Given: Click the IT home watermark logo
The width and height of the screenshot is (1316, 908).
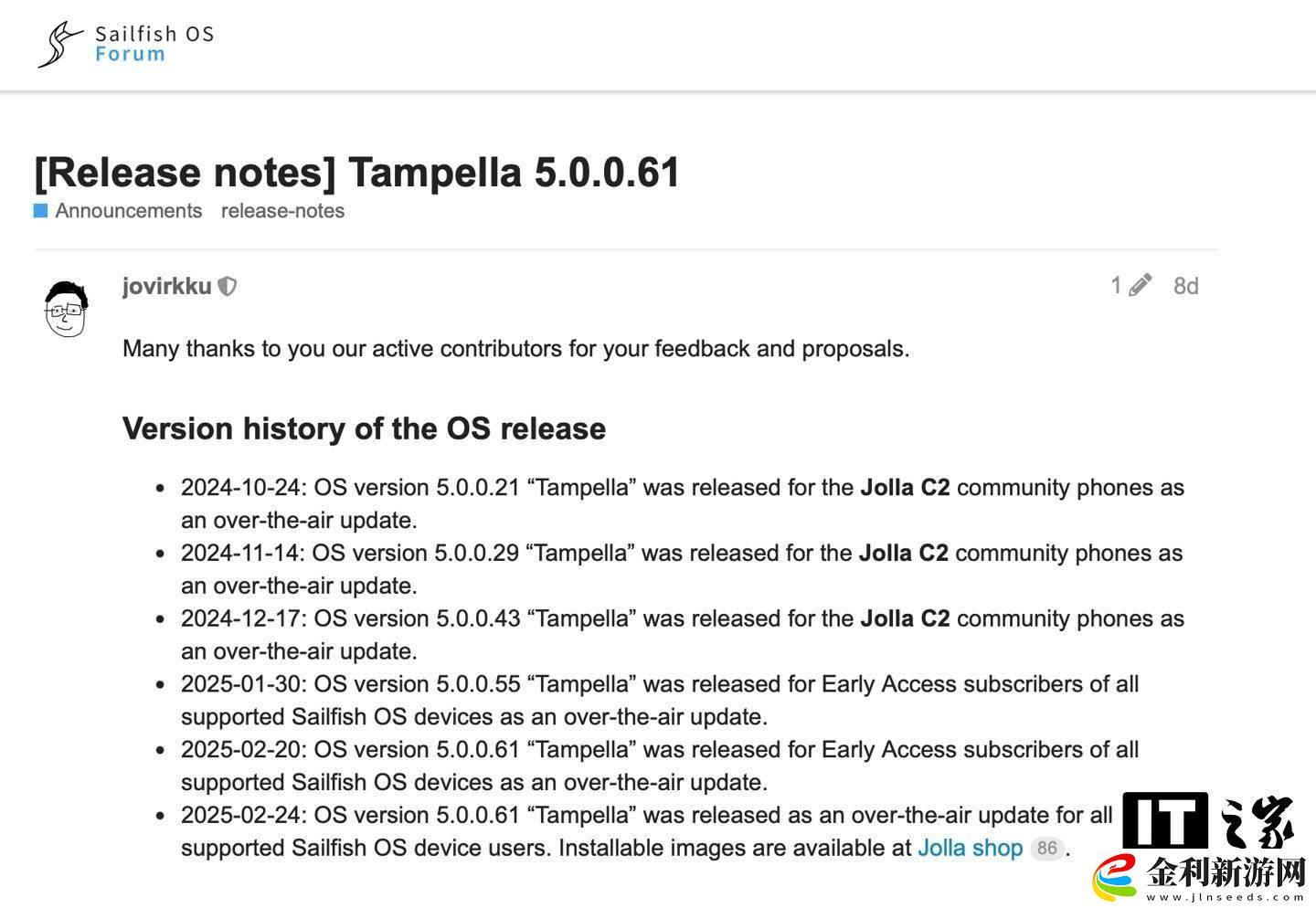Looking at the screenshot, I should 1208,821.
